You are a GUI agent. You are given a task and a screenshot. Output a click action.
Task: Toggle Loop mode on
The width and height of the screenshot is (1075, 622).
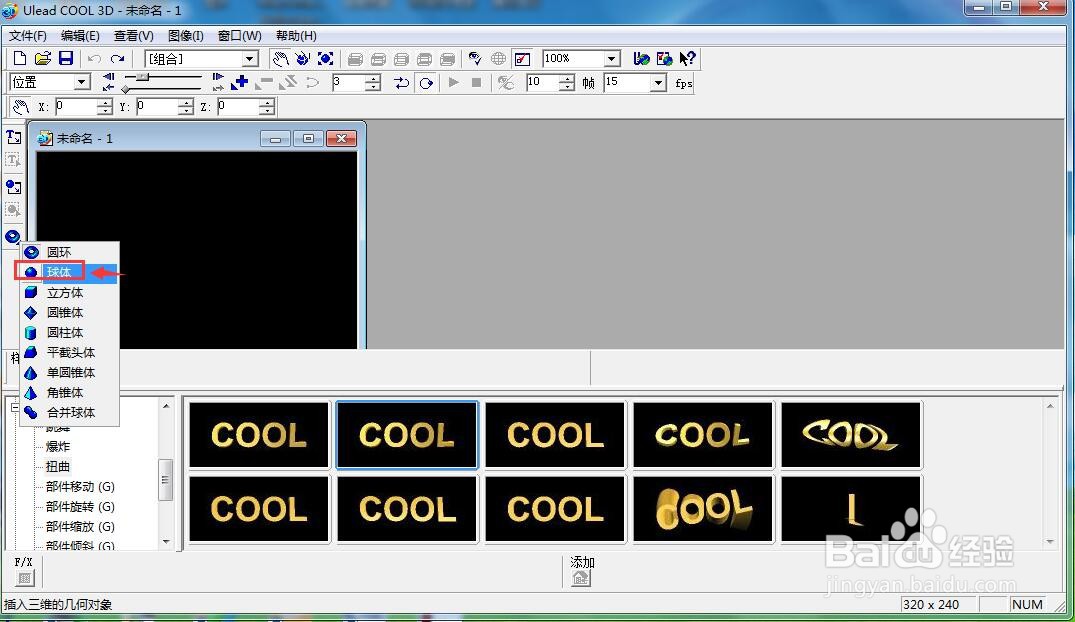[x=426, y=83]
